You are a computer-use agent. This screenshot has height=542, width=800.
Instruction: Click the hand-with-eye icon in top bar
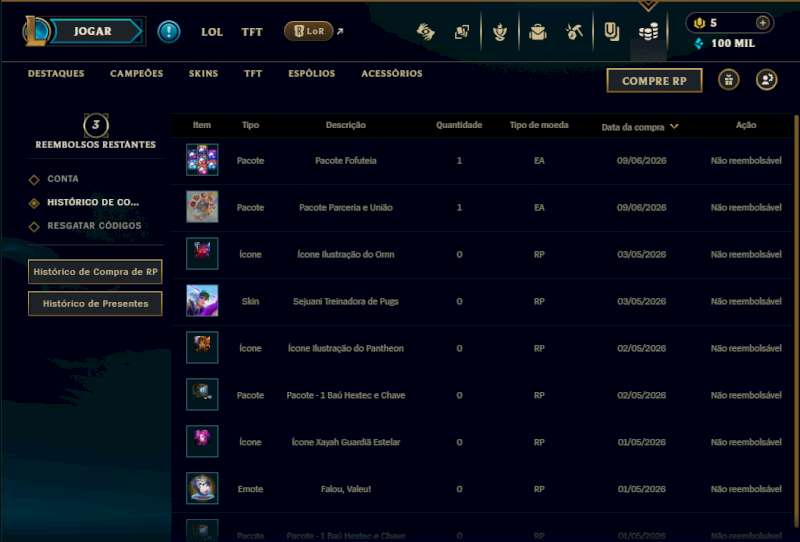click(x=425, y=32)
